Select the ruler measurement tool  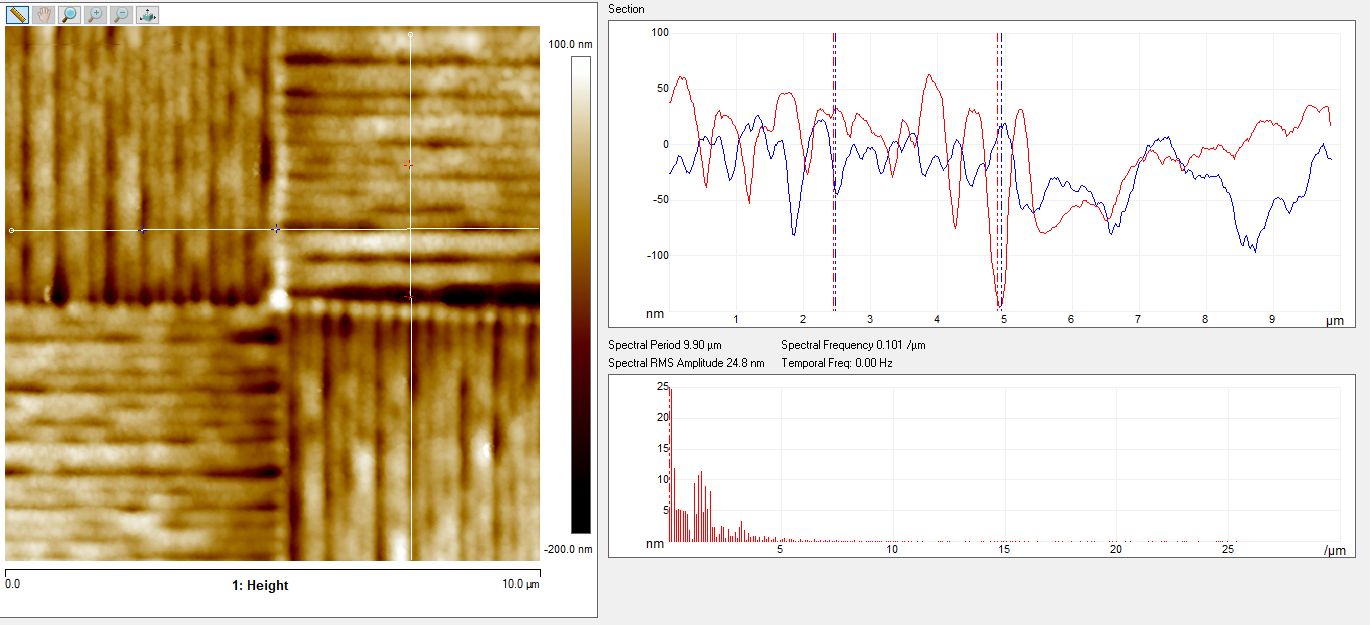[x=17, y=15]
